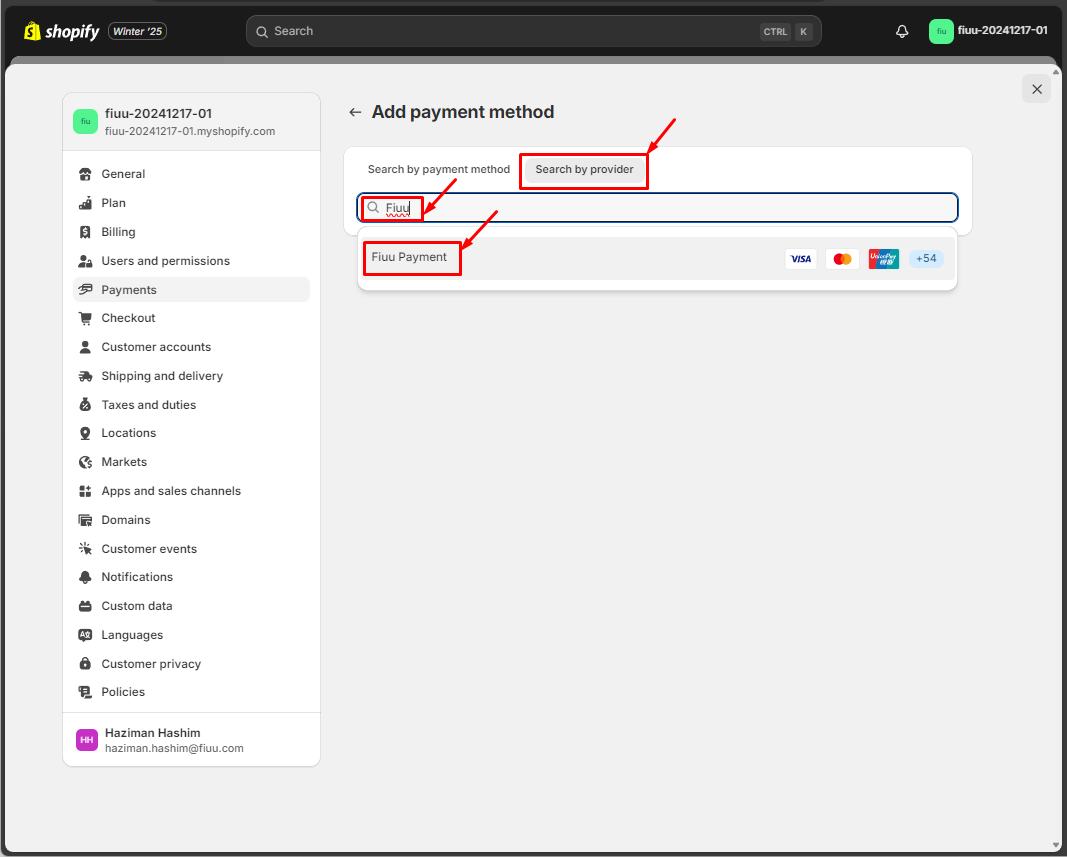The width and height of the screenshot is (1067, 857).
Task: Click the Mastercard logo
Action: coord(842,259)
